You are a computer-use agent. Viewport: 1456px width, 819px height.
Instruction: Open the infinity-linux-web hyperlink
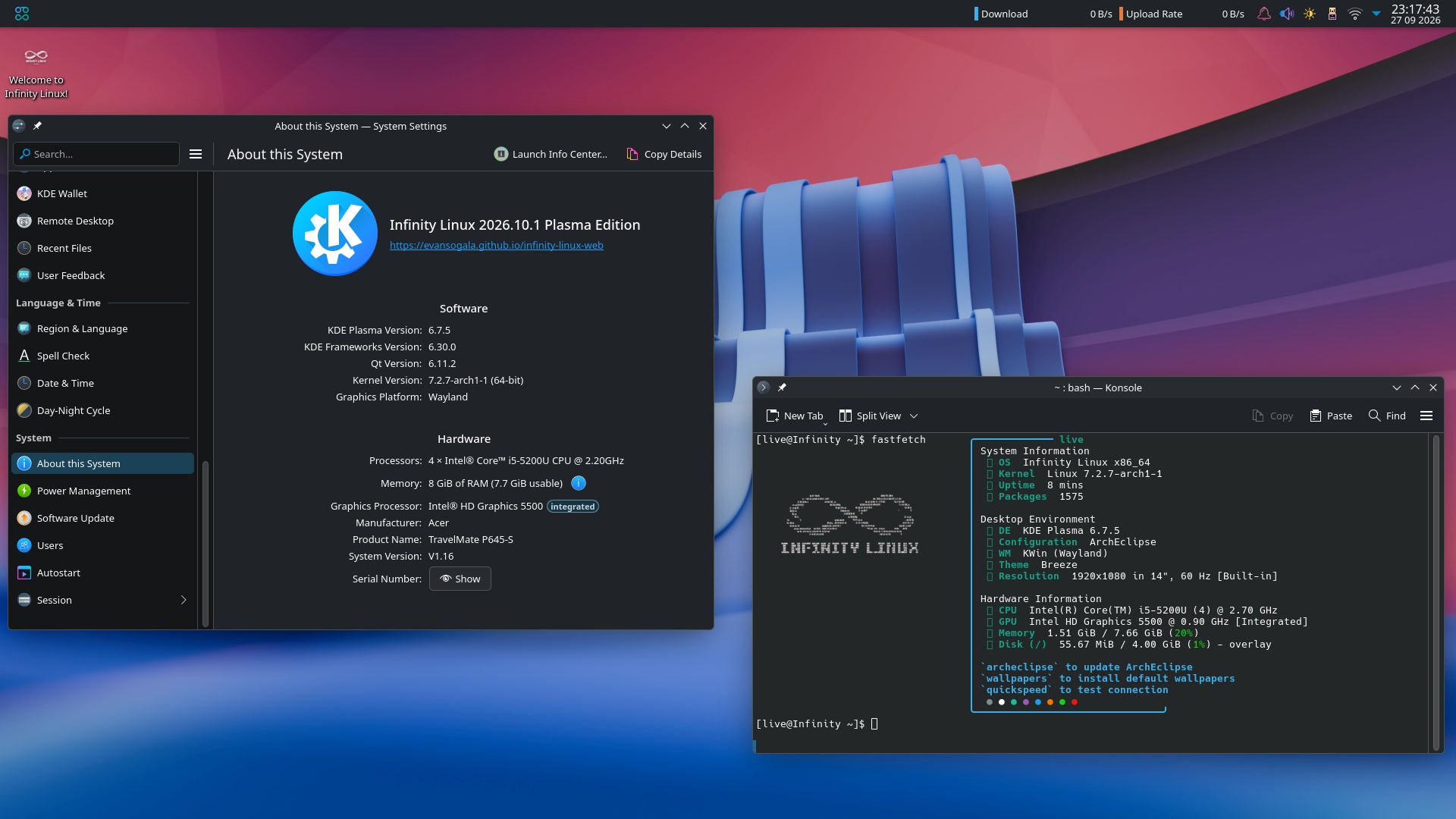[x=497, y=245]
